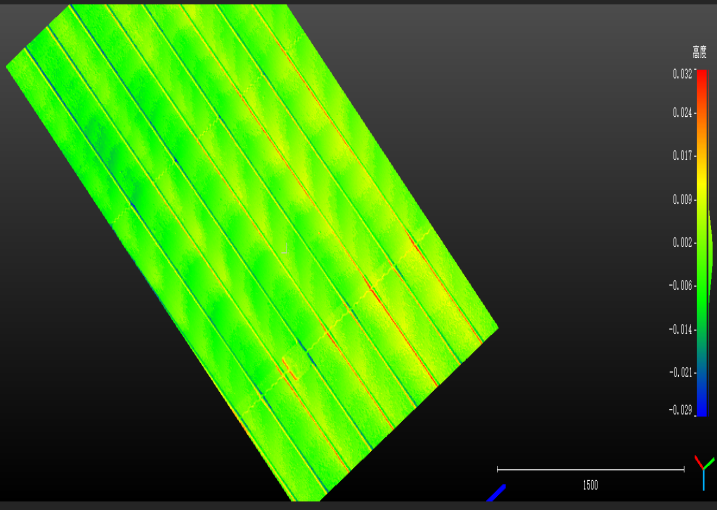The height and width of the screenshot is (510, 717).
Task: Click the 1500 scale bar label
Action: click(590, 485)
